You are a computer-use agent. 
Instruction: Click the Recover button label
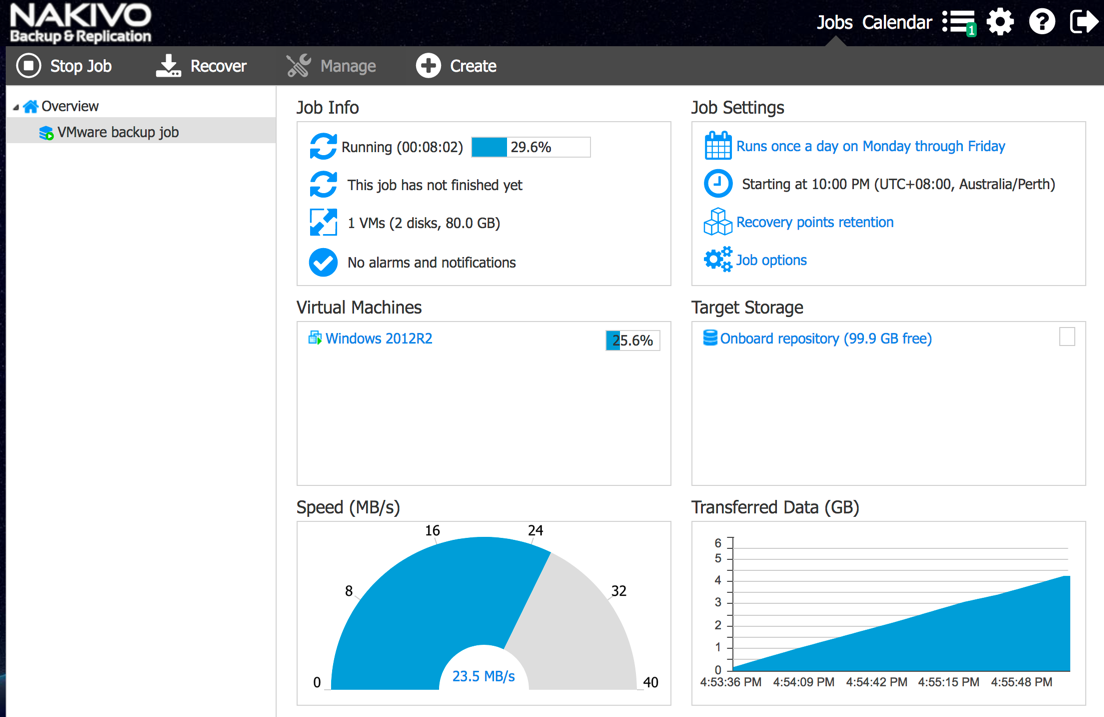point(218,66)
